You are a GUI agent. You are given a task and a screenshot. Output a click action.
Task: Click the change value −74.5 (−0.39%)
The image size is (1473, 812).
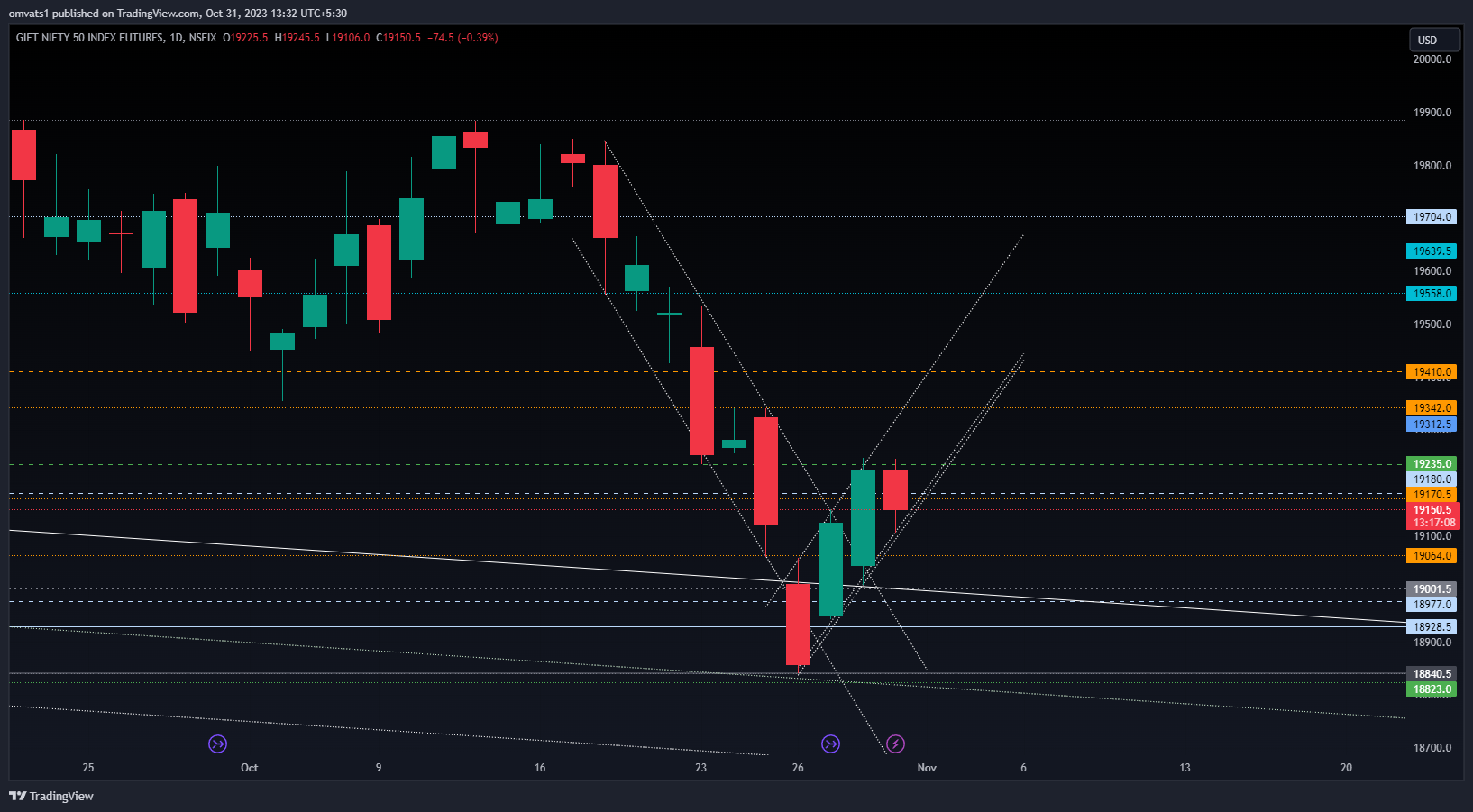[462, 38]
